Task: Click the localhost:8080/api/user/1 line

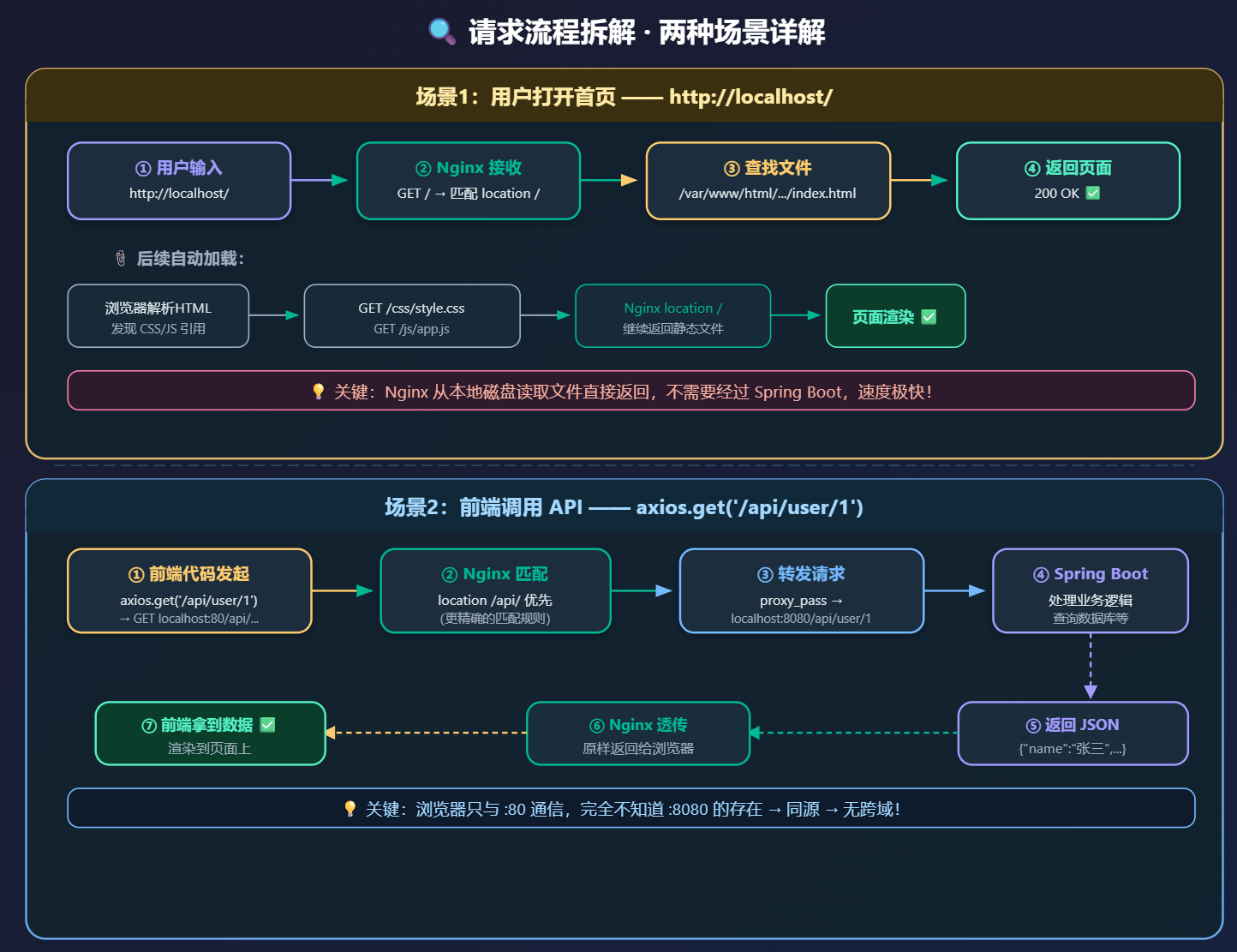Action: 801,618
